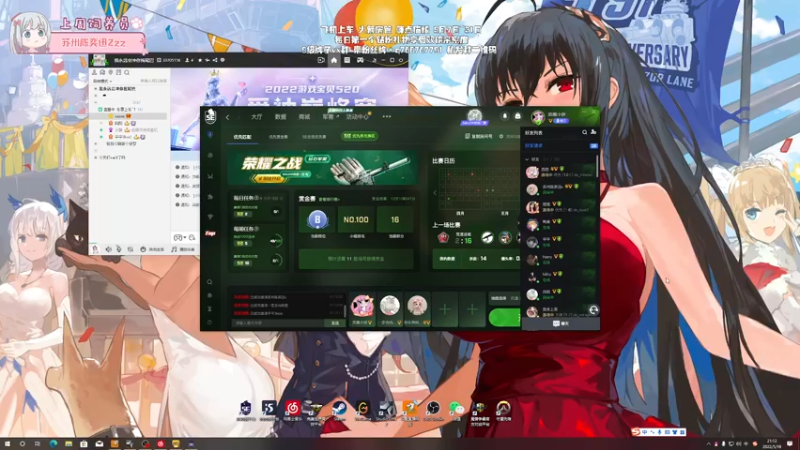Open the 好友请求 friend requests row
The image size is (800, 450).
(560, 146)
